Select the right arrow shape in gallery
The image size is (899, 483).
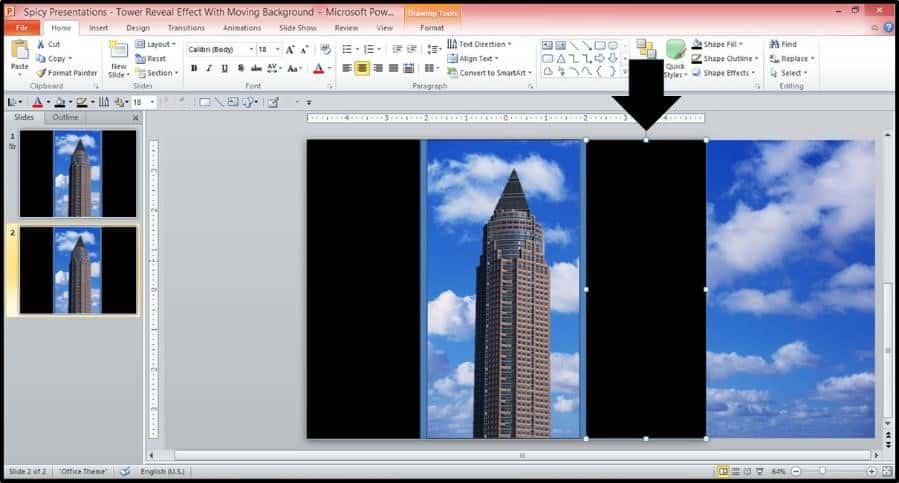pyautogui.click(x=600, y=58)
